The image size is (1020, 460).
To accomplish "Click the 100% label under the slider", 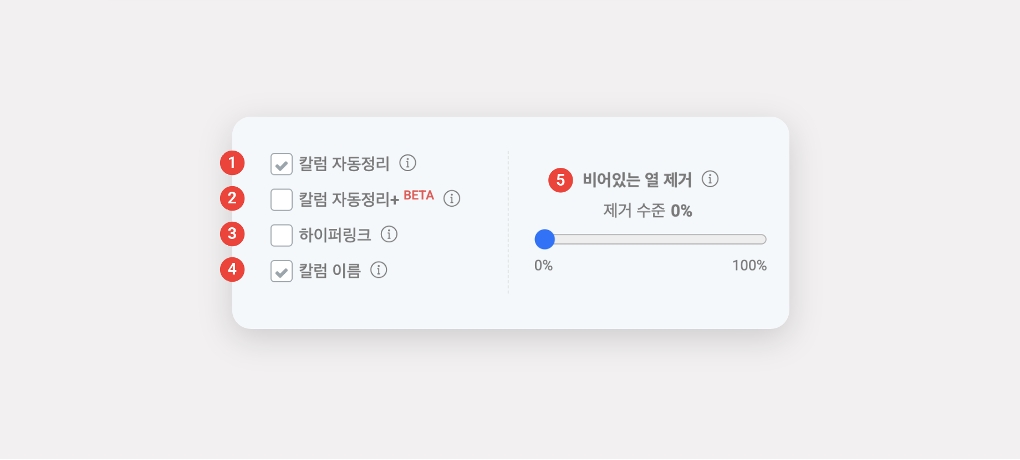I will pos(749,266).
